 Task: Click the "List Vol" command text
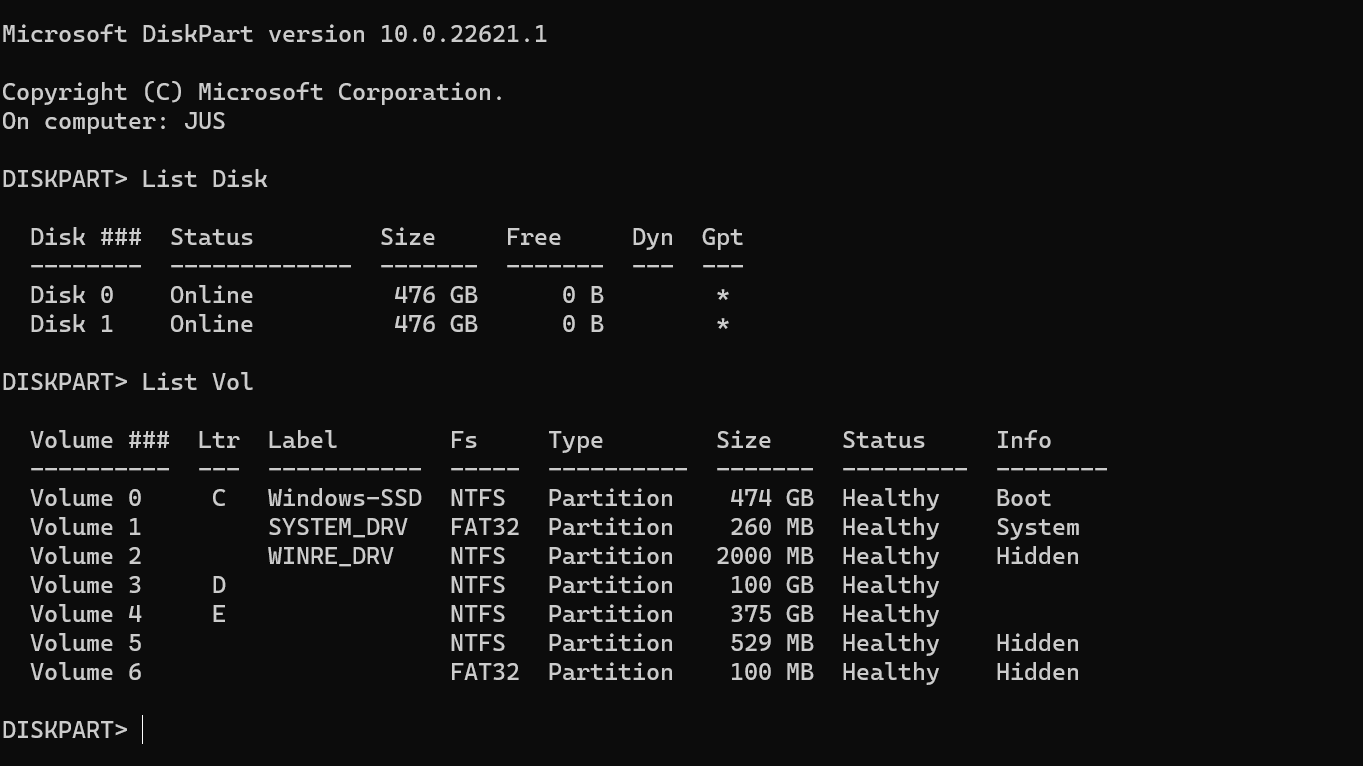pyautogui.click(x=197, y=382)
